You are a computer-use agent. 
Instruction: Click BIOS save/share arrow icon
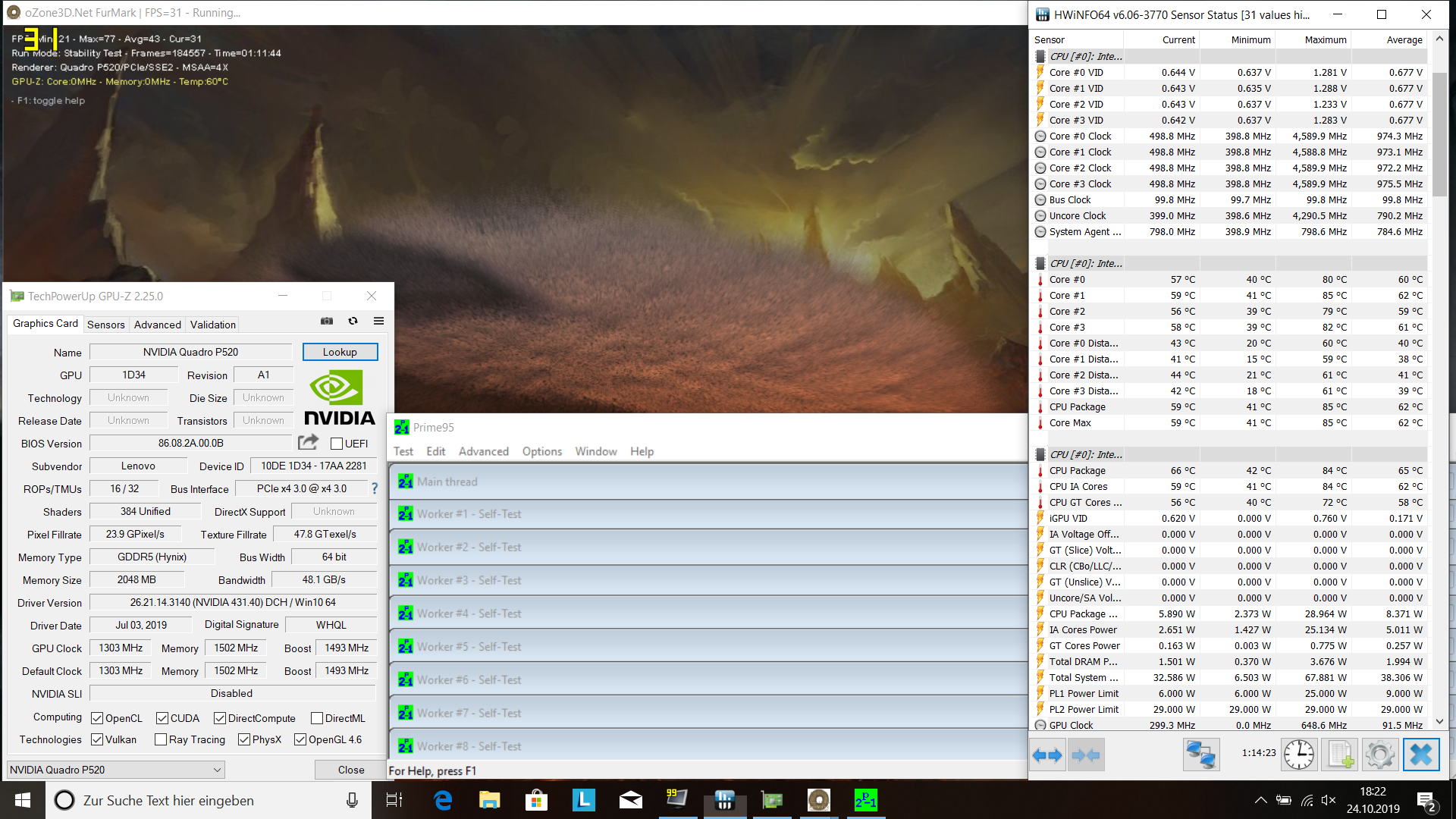click(x=308, y=442)
